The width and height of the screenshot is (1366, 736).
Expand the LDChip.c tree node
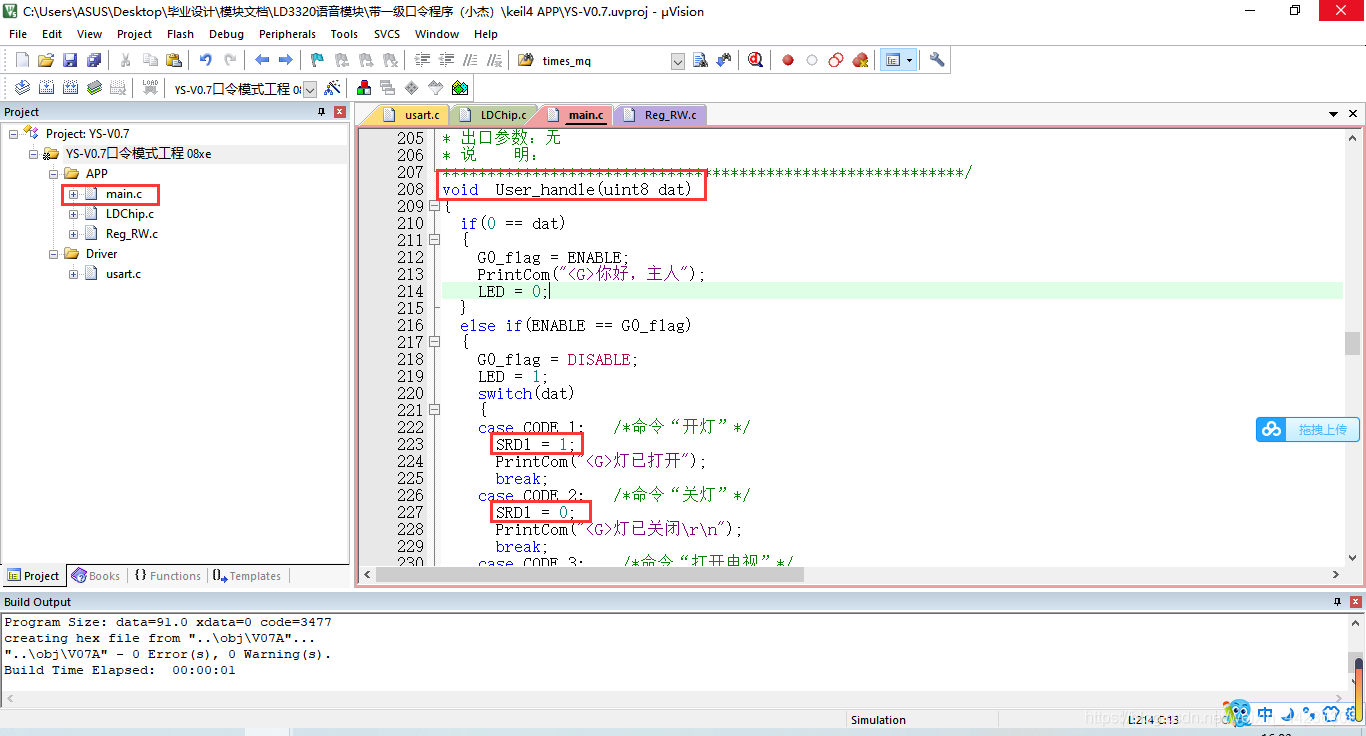pos(73,214)
